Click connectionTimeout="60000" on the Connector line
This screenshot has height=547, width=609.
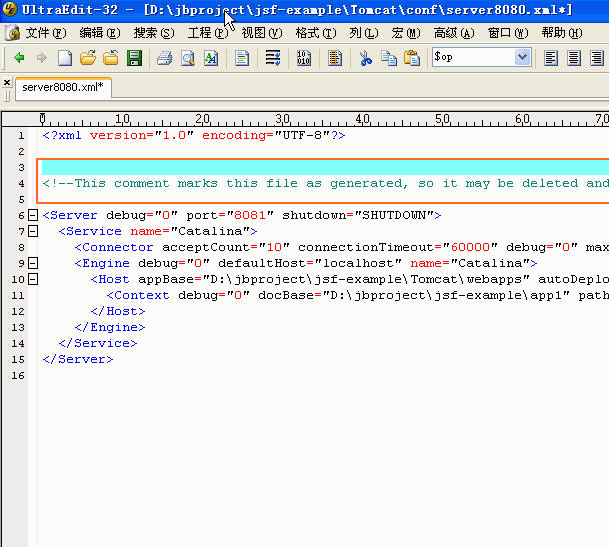[x=398, y=247]
